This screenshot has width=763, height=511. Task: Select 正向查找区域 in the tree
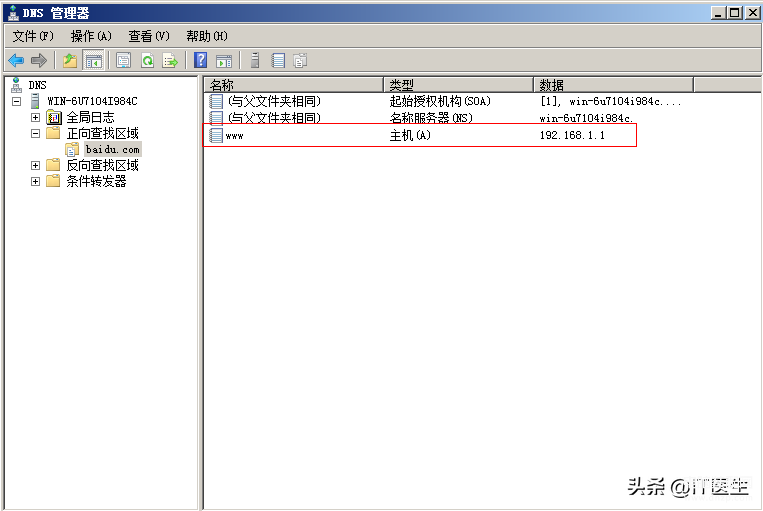(x=103, y=133)
